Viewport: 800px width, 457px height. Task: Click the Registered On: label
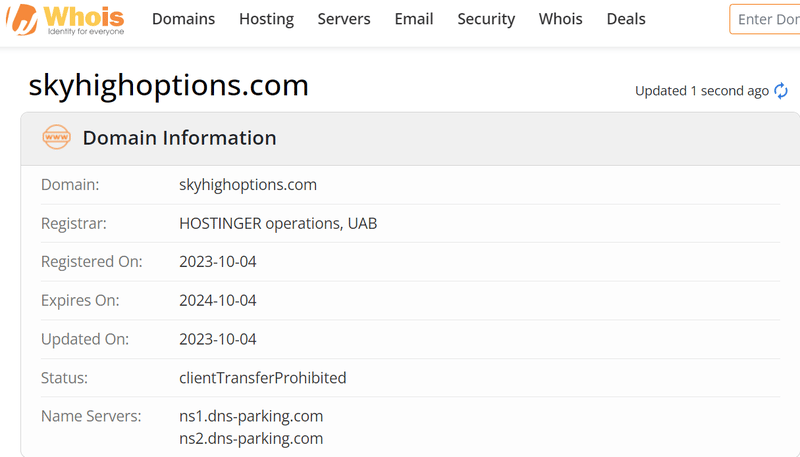click(x=92, y=262)
